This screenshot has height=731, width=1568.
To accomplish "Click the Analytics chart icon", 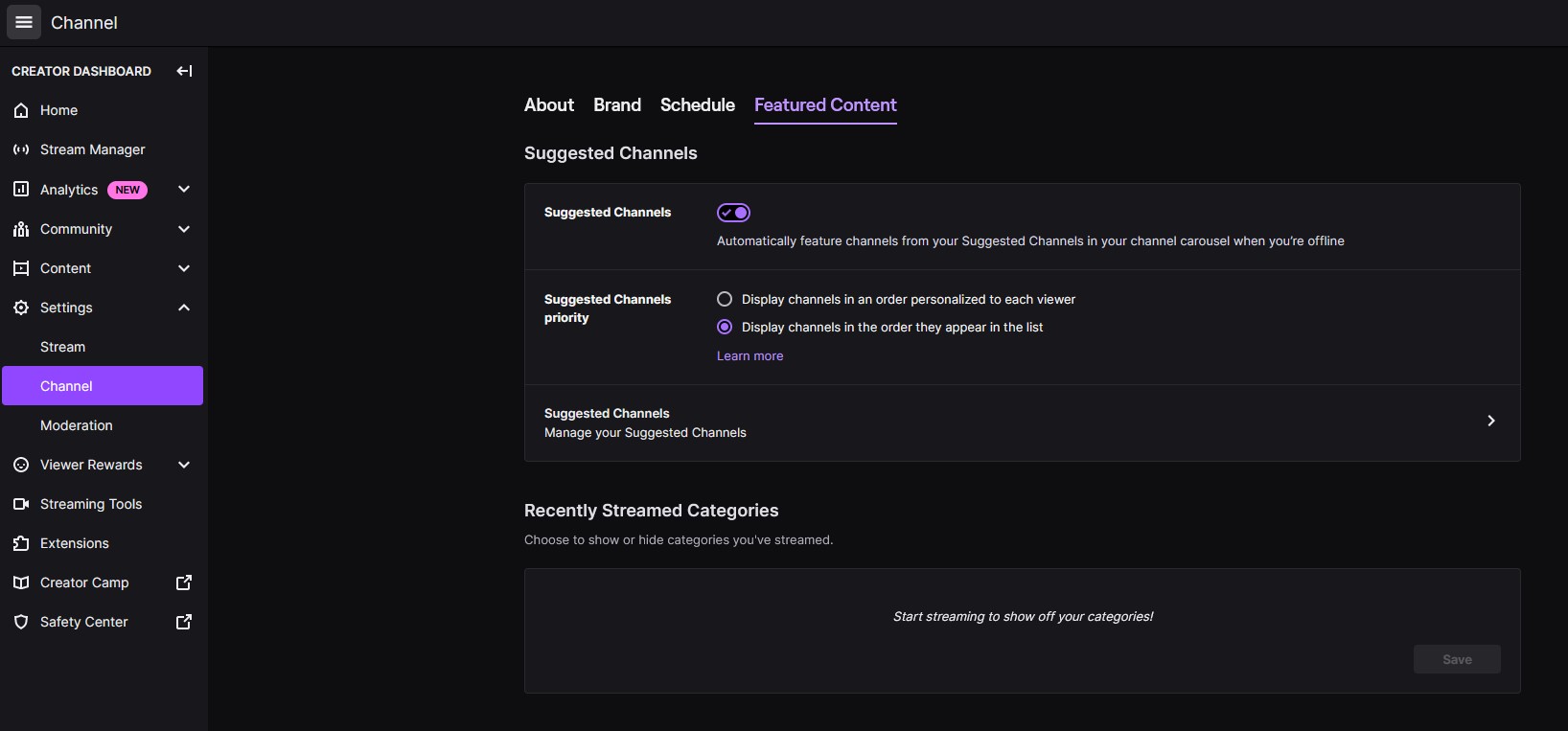I will pyautogui.click(x=21, y=190).
